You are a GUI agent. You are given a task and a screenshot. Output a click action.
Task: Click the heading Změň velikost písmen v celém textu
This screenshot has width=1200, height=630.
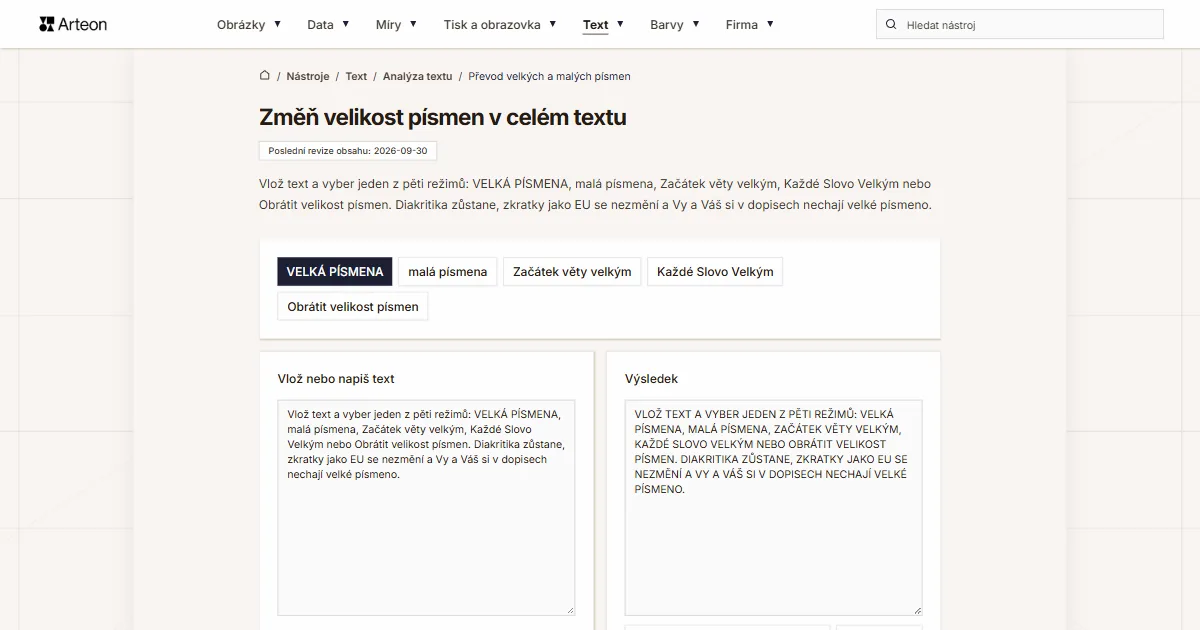443,117
